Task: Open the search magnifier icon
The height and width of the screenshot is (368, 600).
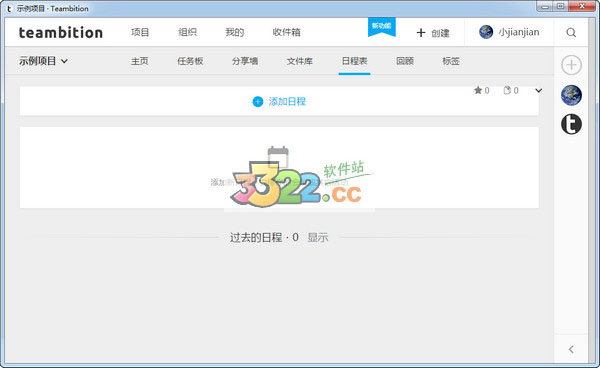Action: tap(571, 33)
